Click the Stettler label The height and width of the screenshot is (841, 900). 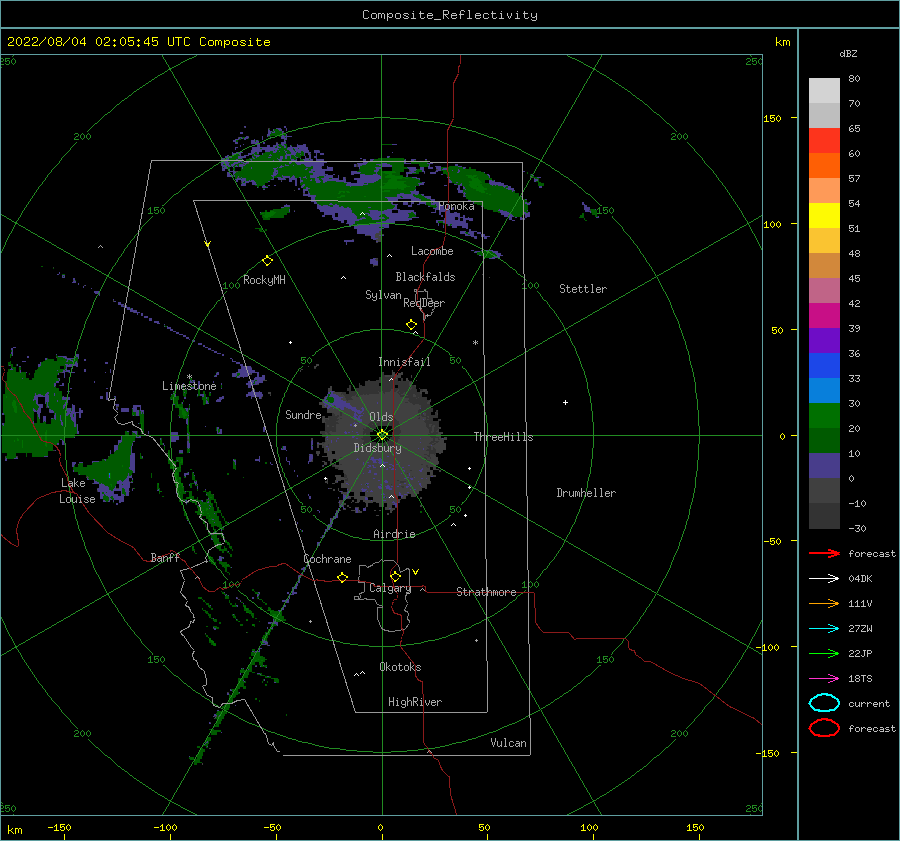[583, 289]
